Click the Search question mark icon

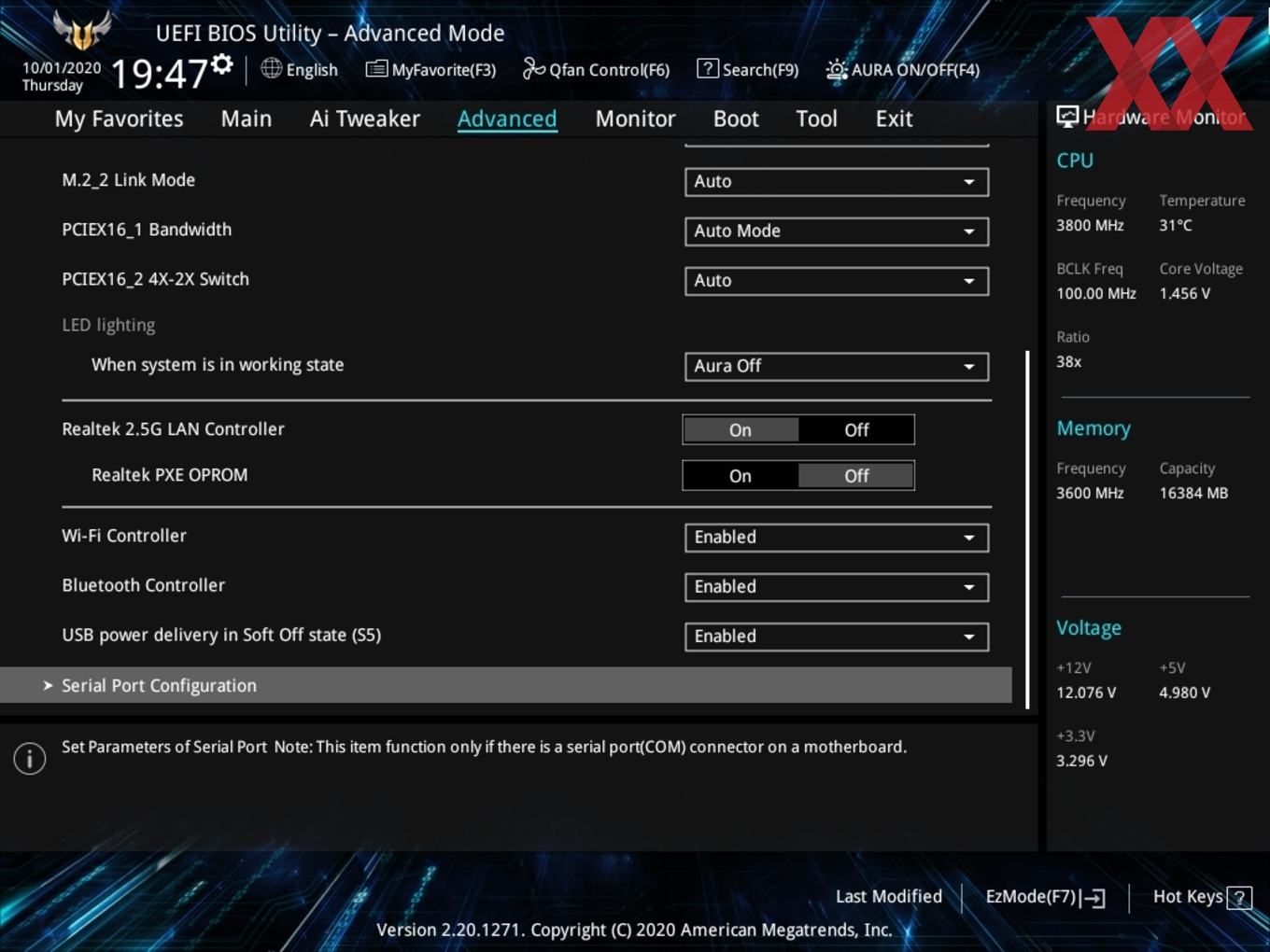(x=708, y=68)
